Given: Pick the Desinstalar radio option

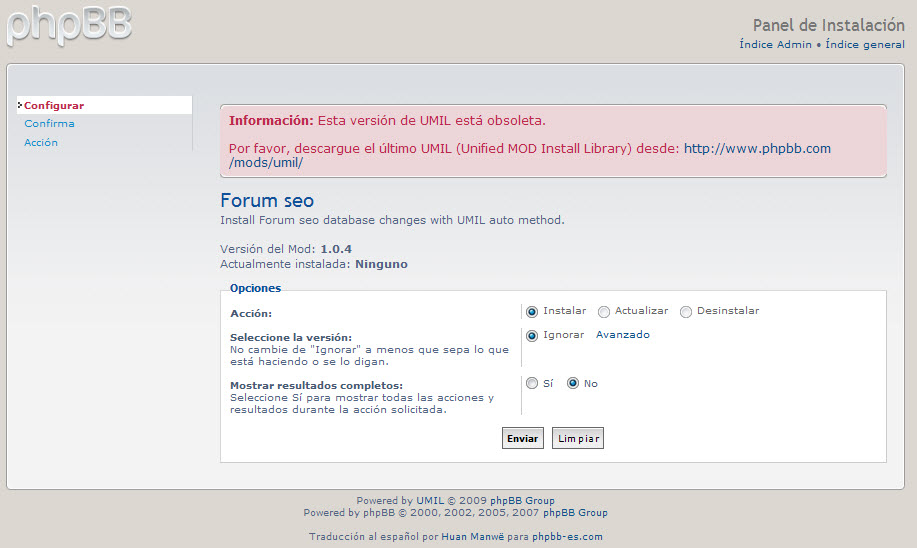Looking at the screenshot, I should [x=686, y=312].
